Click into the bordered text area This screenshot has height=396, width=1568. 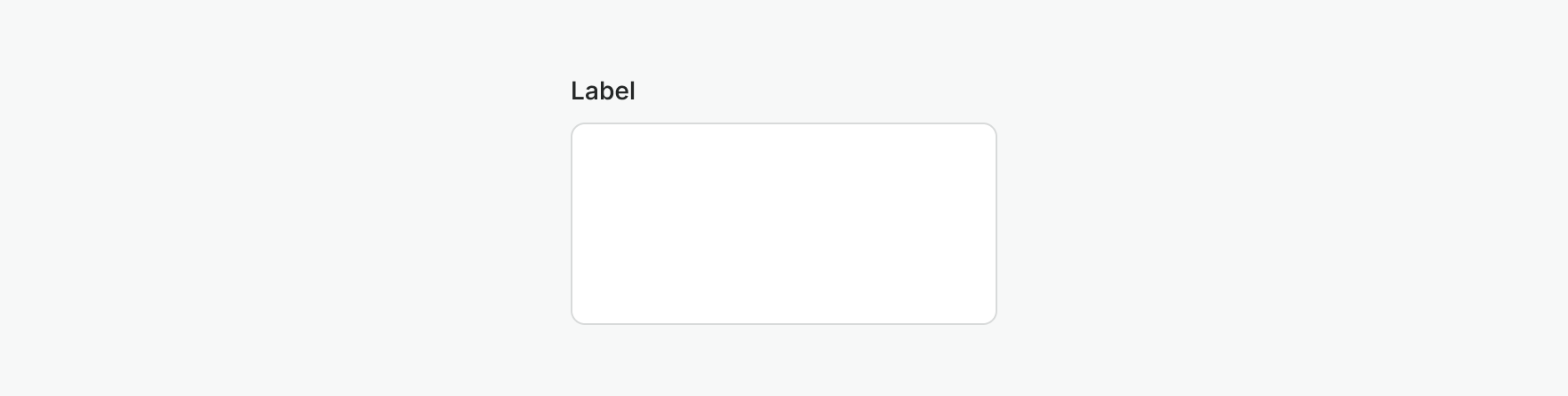(783, 224)
